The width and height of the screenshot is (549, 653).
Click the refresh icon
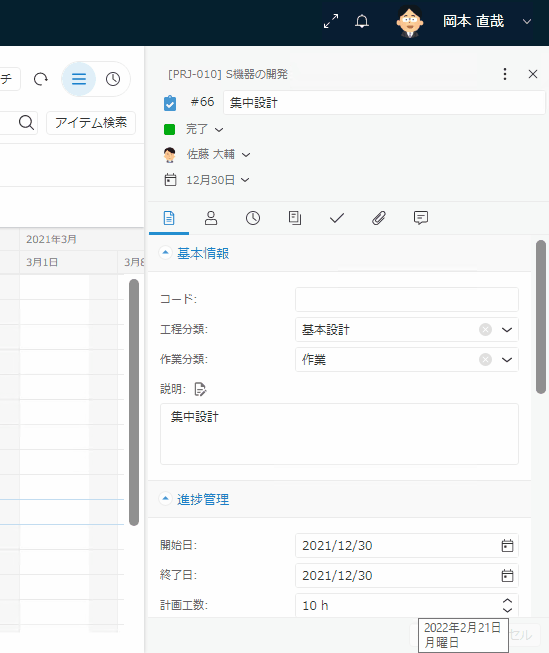40,79
